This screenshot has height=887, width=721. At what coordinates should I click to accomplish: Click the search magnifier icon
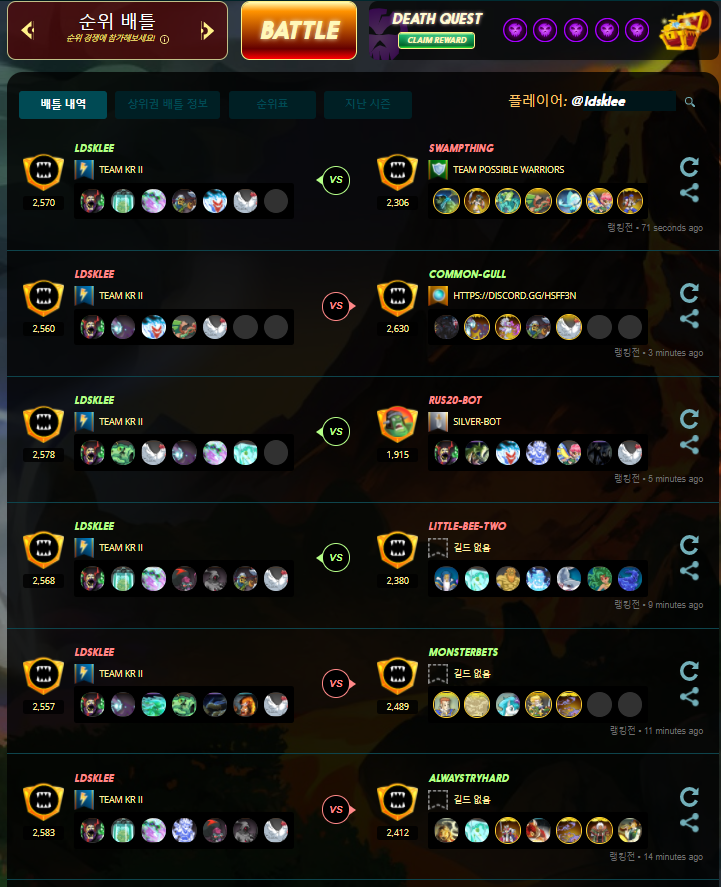point(689,102)
